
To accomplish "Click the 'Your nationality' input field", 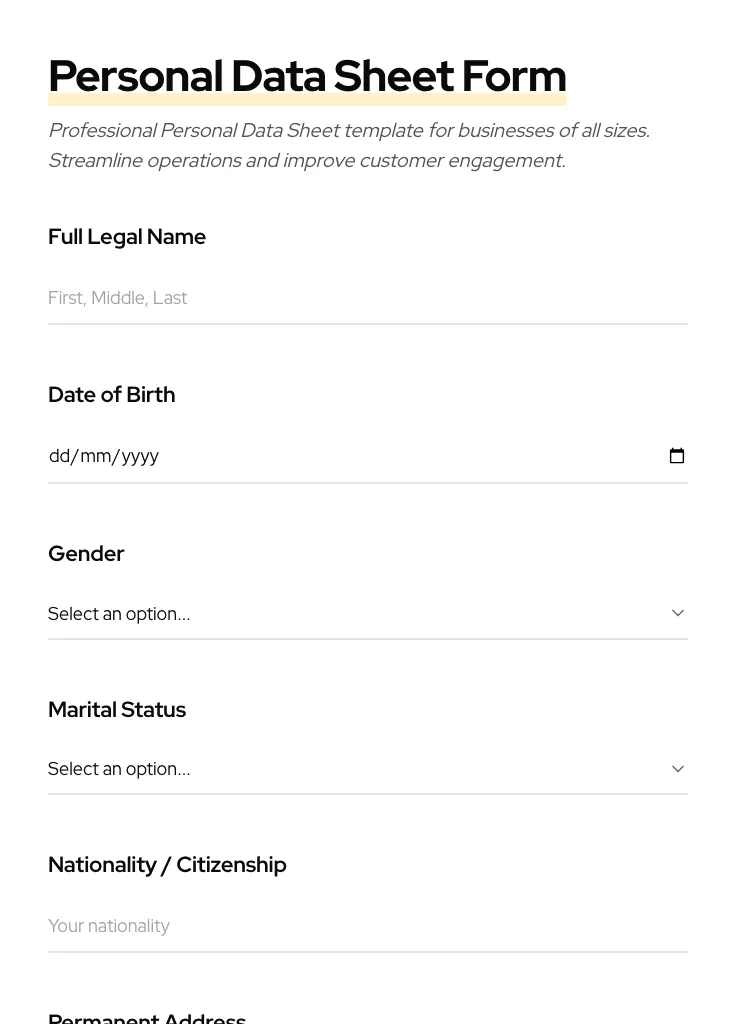I will click(300, 926).
